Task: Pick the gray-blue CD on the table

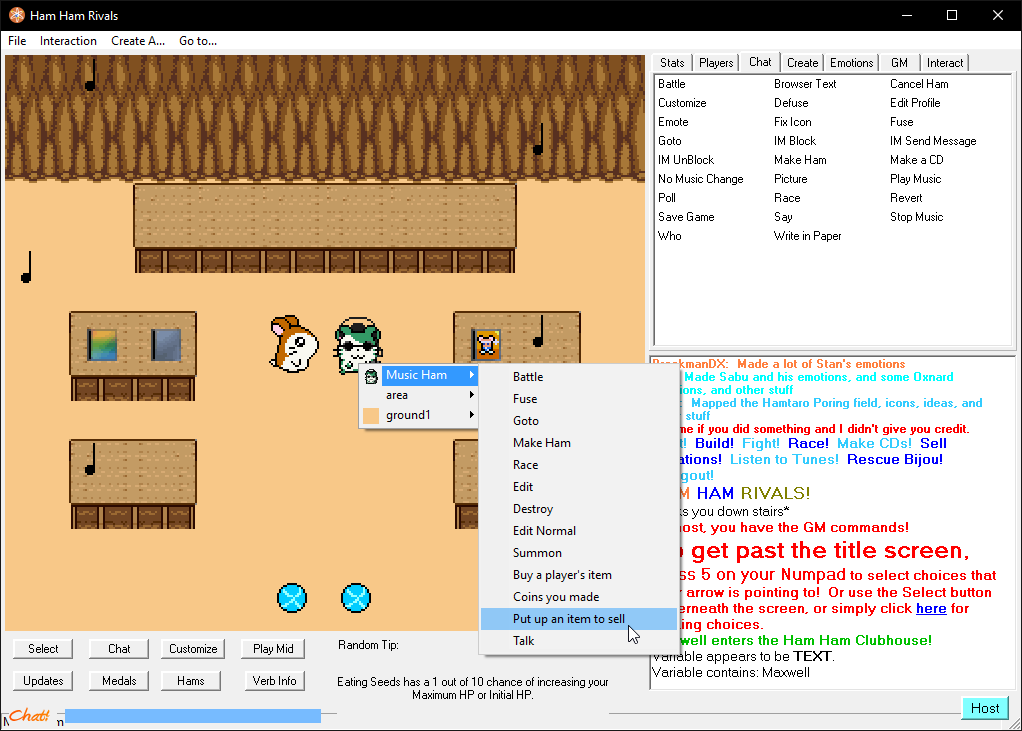Action: coord(166,345)
